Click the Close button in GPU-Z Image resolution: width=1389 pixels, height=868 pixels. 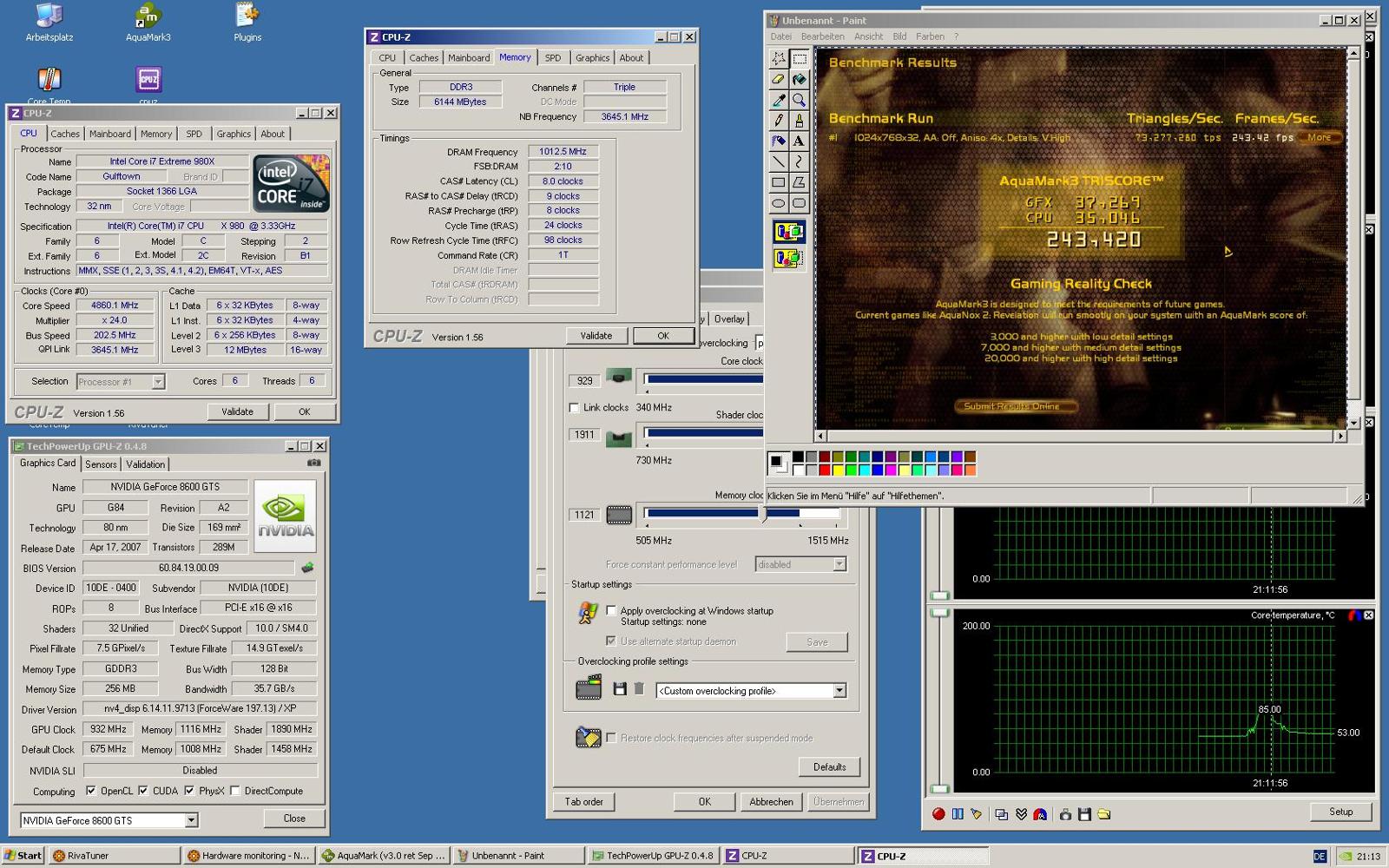(294, 819)
